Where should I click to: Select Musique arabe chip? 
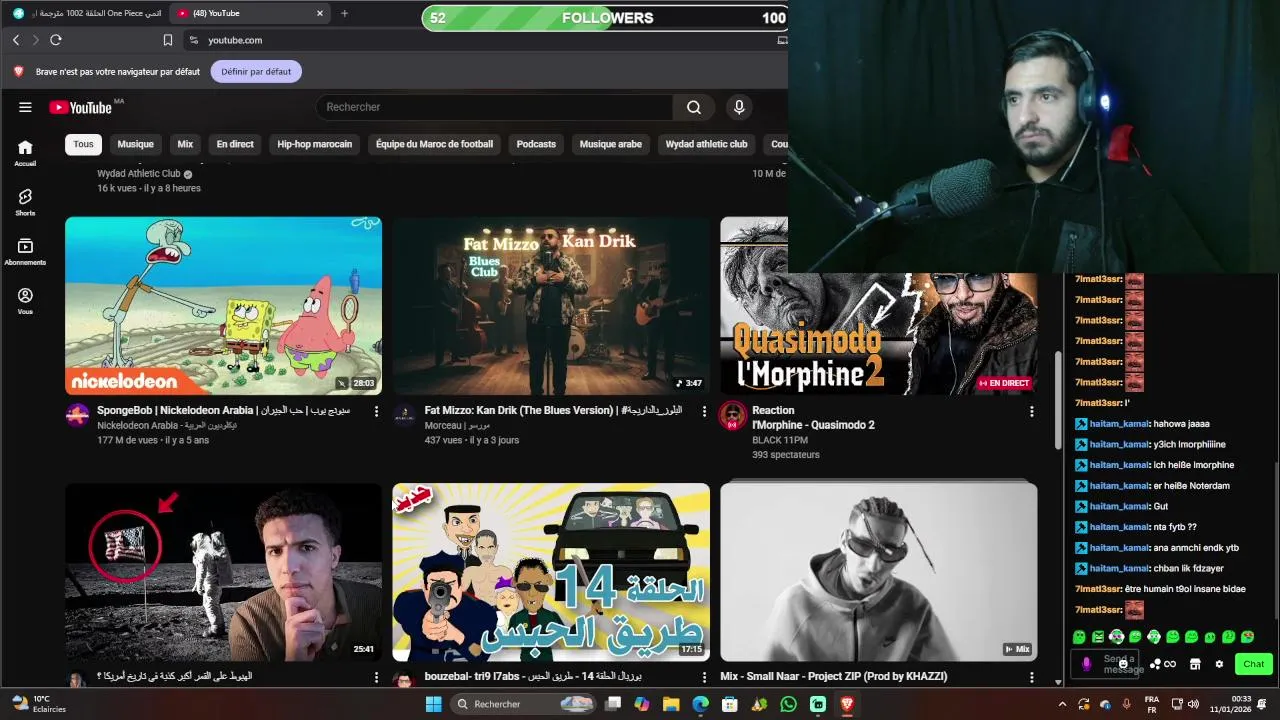[610, 144]
